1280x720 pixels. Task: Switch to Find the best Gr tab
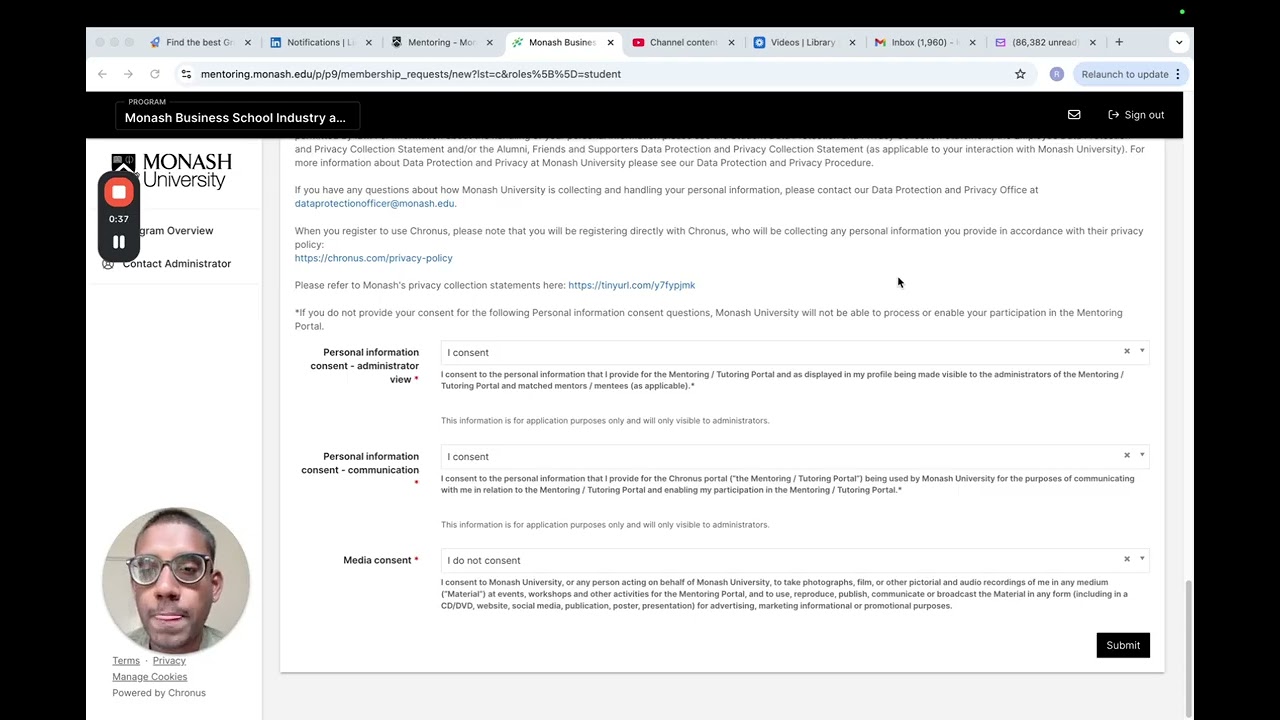point(199,42)
